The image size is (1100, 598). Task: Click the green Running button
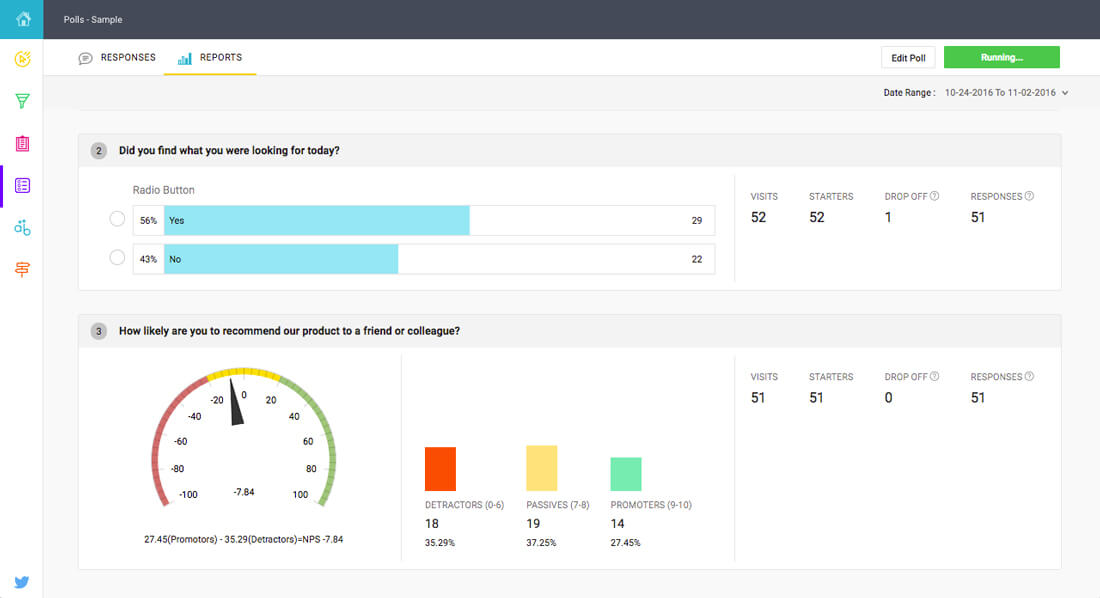pos(1001,58)
